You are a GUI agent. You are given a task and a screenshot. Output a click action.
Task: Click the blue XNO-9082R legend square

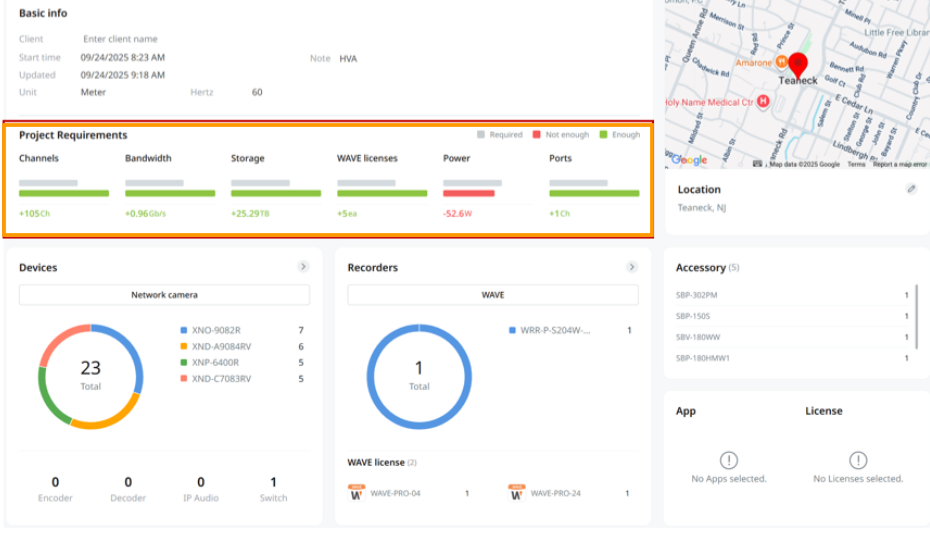click(184, 330)
